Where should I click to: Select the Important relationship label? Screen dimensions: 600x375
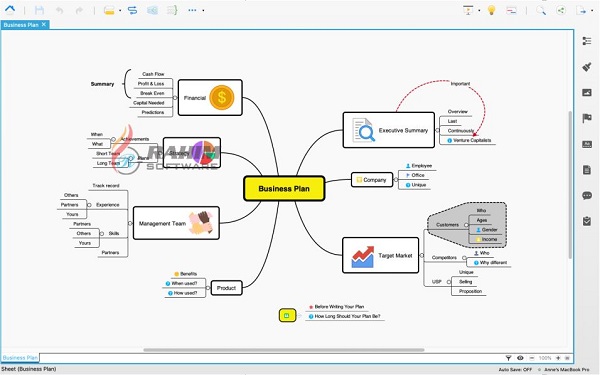click(460, 83)
